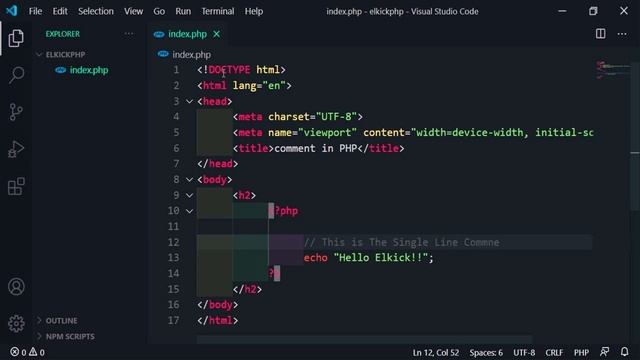Click the EXPLORER panel title
The image size is (640, 360).
point(62,34)
